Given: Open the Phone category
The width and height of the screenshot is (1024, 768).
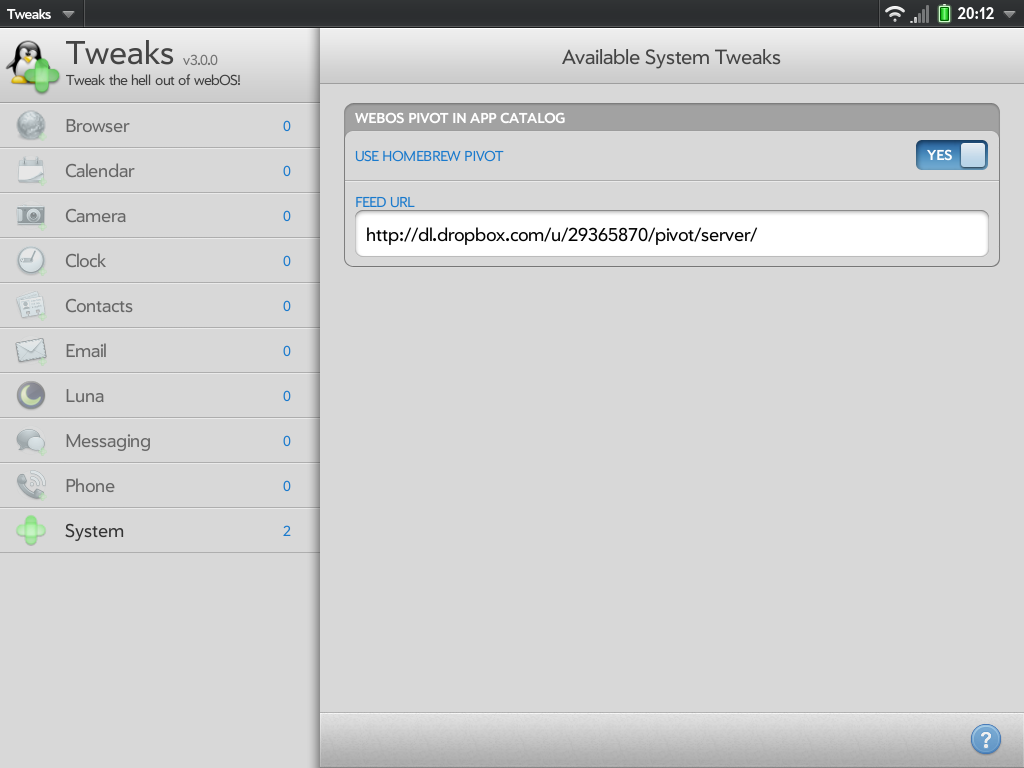Looking at the screenshot, I should [159, 486].
